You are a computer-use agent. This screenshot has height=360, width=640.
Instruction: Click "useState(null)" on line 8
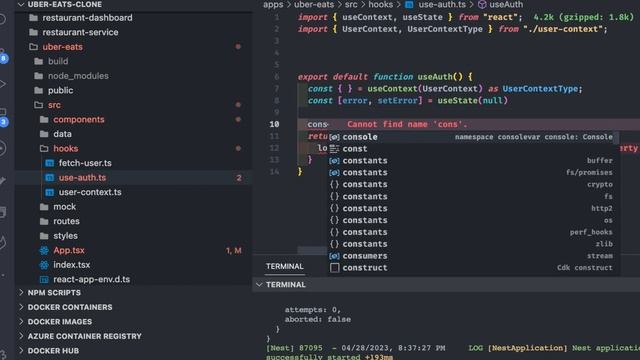(x=472, y=100)
